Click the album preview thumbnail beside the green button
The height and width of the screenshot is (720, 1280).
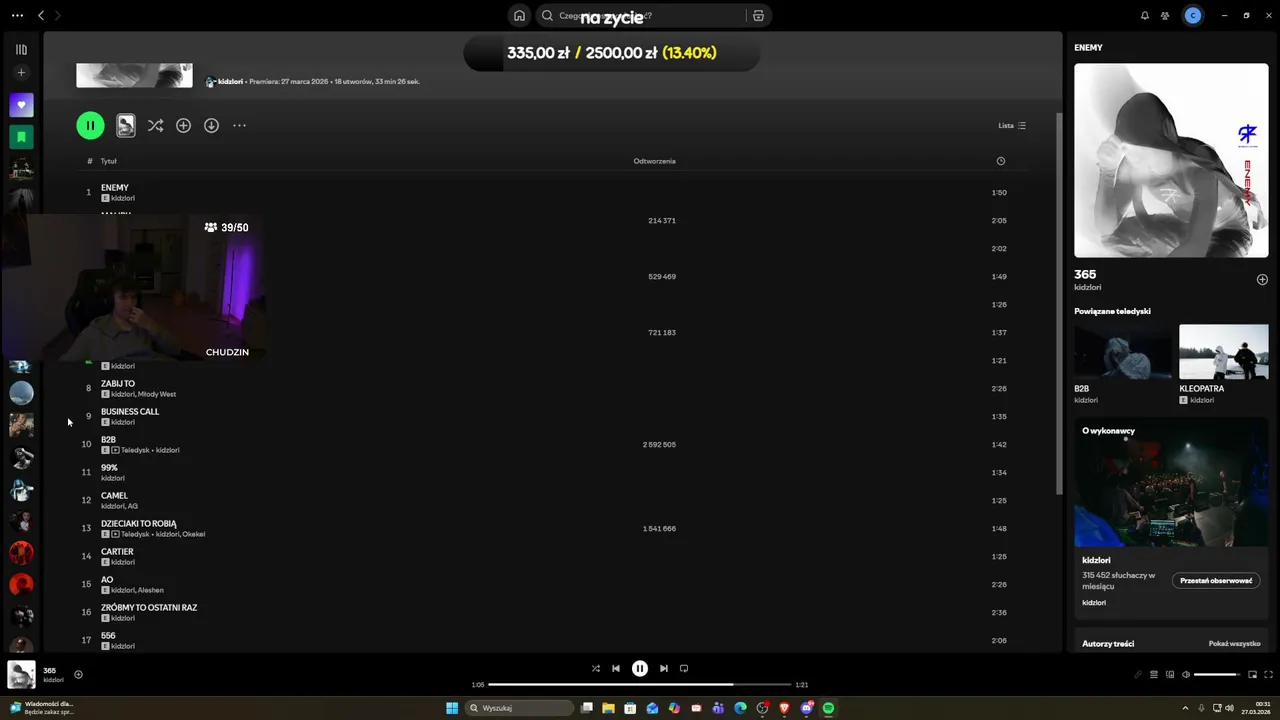click(125, 125)
